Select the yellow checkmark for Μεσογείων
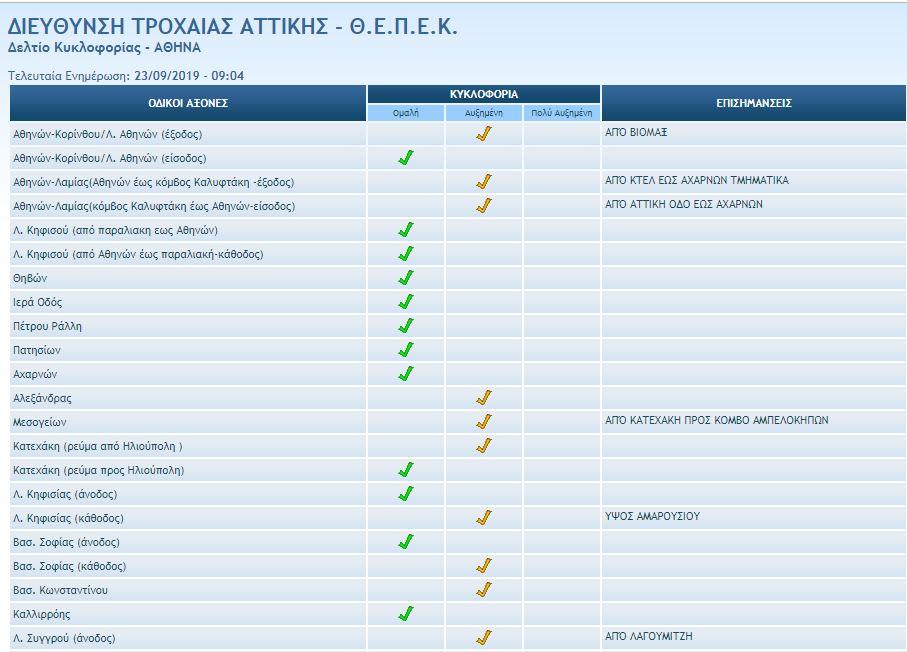The width and height of the screenshot is (907, 652). [x=483, y=421]
